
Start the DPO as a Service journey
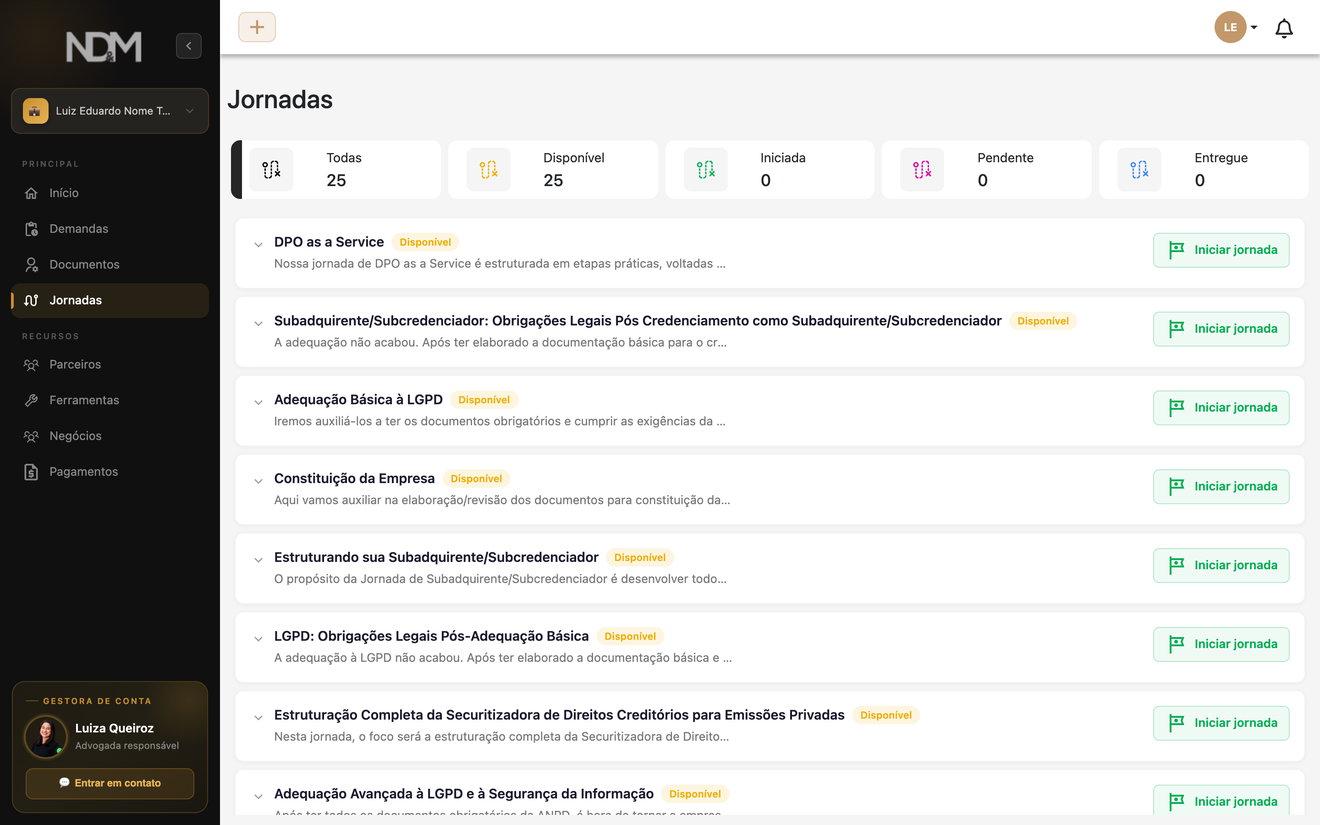coord(1221,250)
